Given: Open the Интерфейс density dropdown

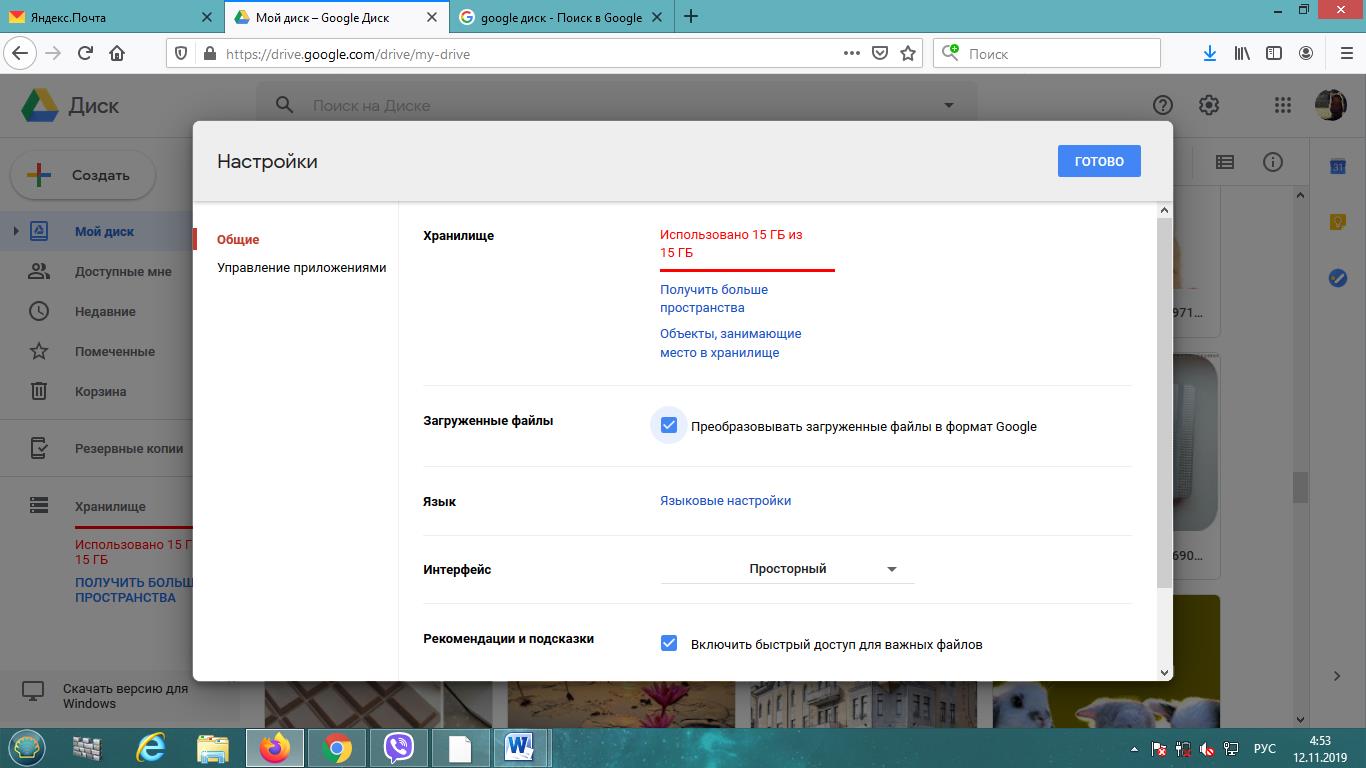Looking at the screenshot, I should [787, 569].
